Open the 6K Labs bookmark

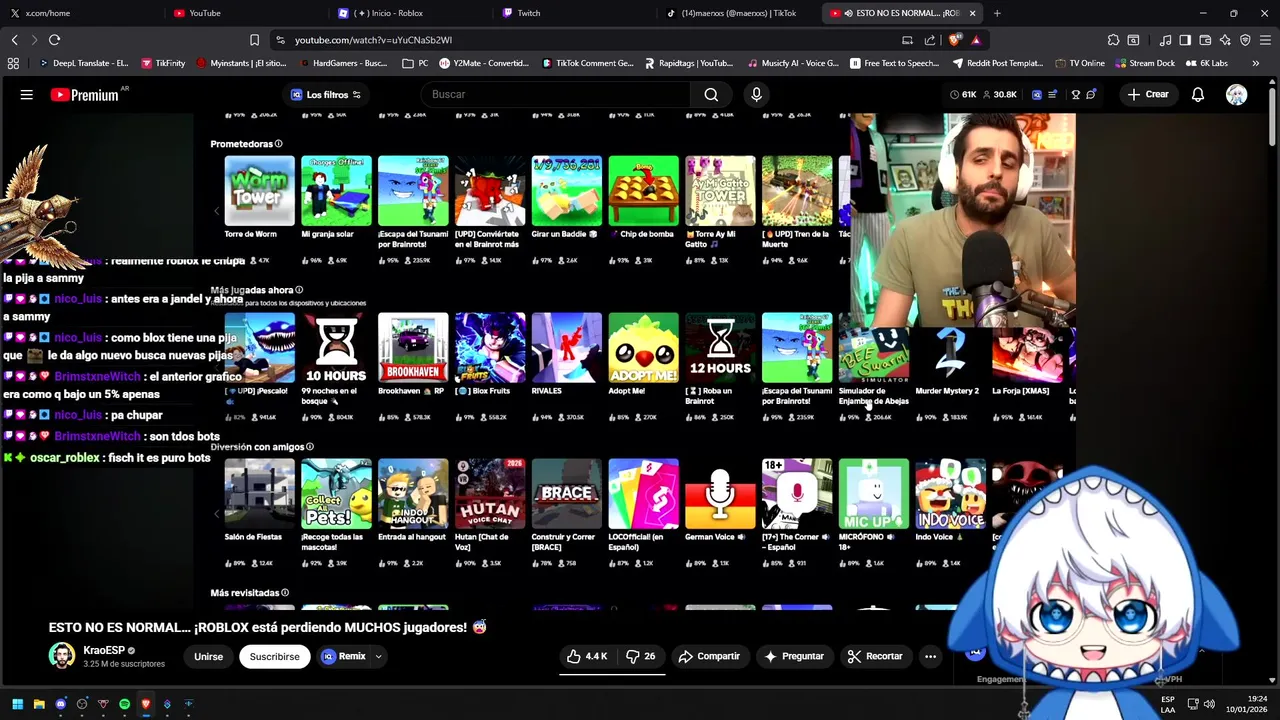(x=1207, y=63)
